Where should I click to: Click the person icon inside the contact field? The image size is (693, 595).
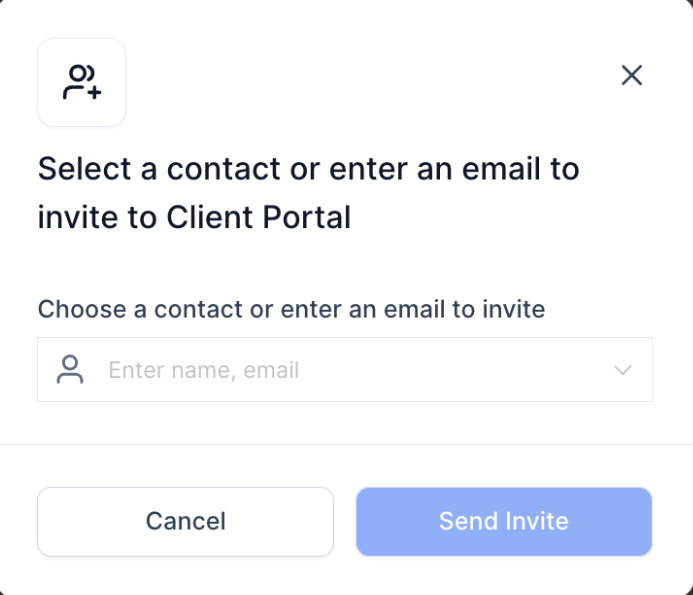coord(70,370)
